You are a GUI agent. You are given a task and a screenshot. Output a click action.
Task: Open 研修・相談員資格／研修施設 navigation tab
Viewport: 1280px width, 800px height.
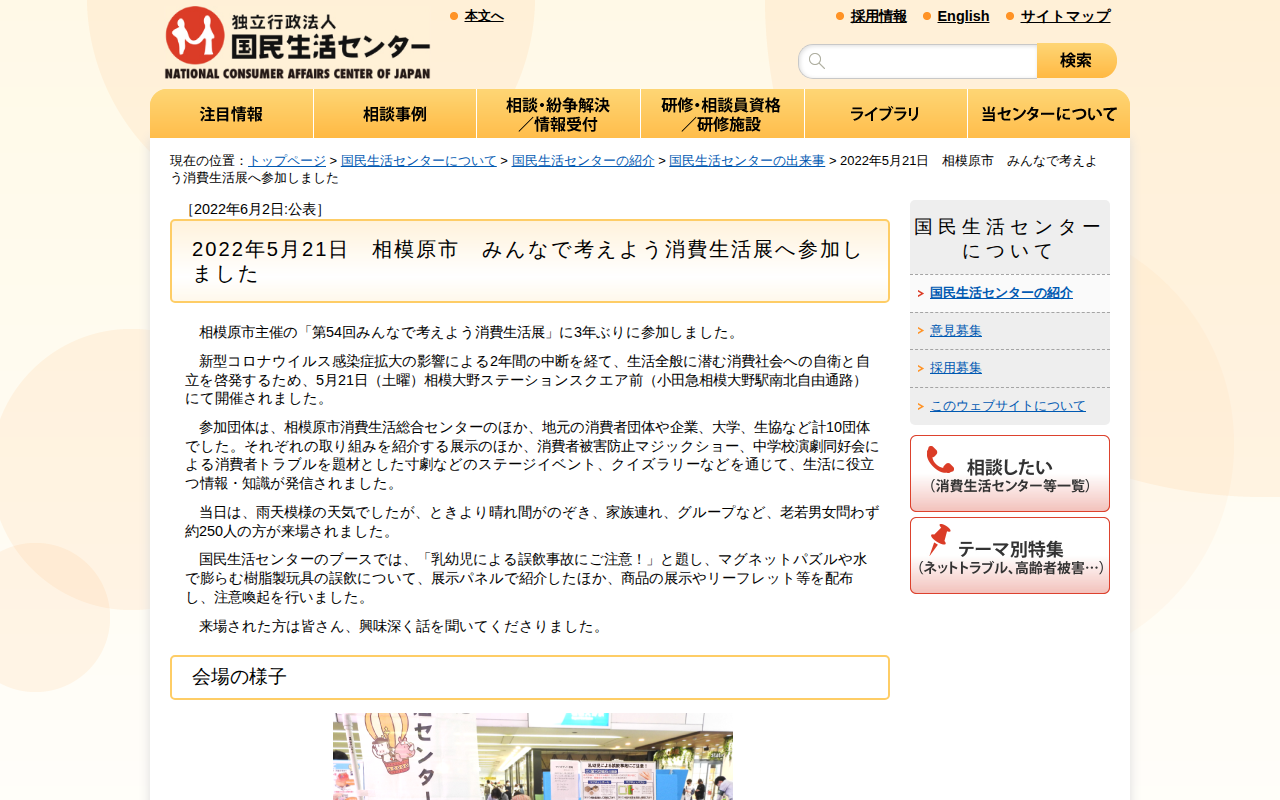pos(722,114)
